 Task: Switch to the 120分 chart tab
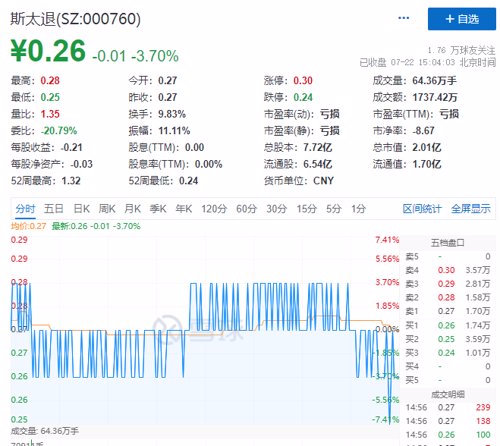(214, 209)
